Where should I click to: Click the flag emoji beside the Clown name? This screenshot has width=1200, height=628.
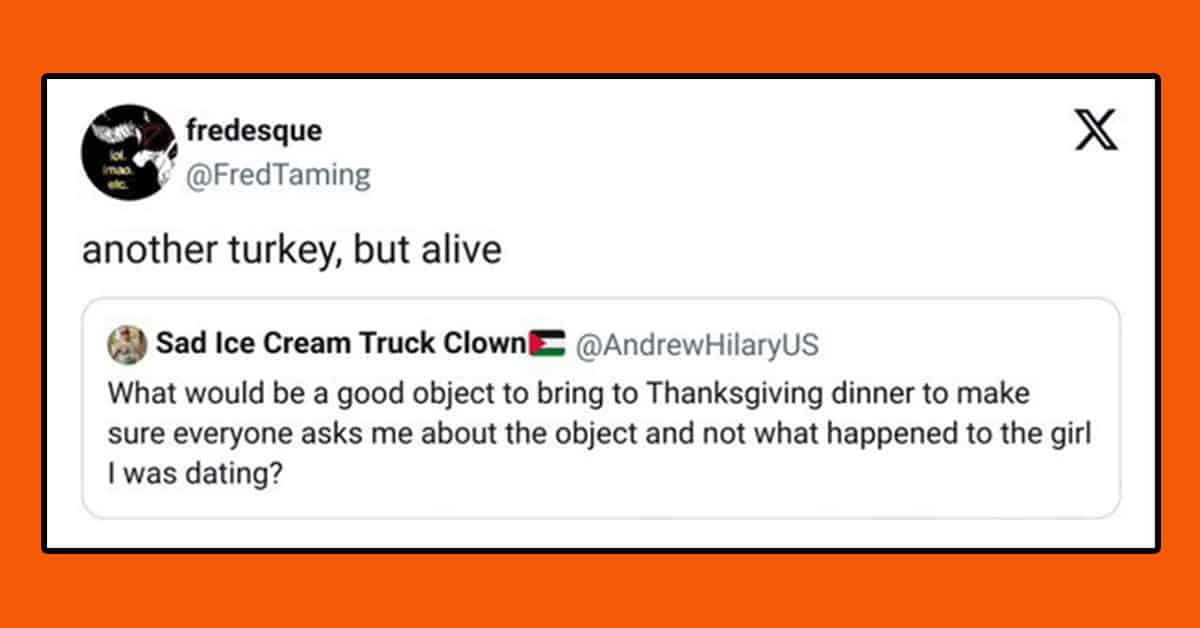(x=547, y=345)
